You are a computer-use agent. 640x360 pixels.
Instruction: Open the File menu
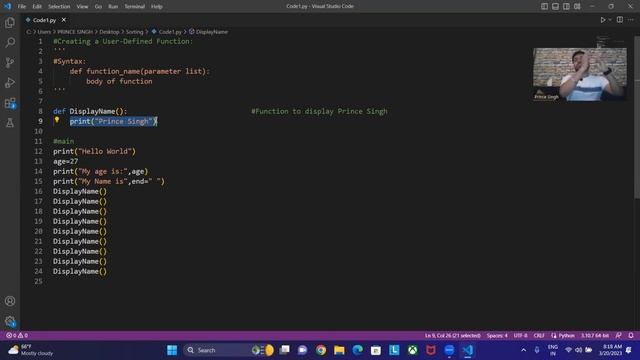22,6
